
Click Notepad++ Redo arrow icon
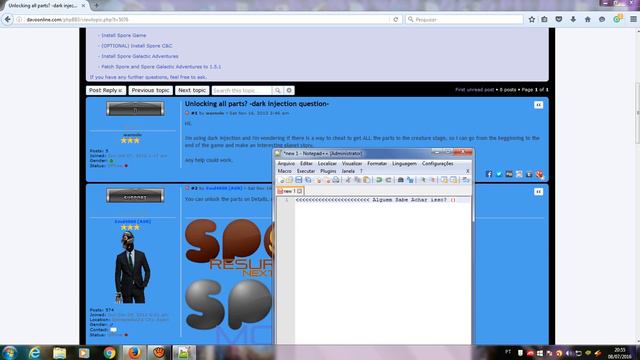pyautogui.click(x=388, y=180)
